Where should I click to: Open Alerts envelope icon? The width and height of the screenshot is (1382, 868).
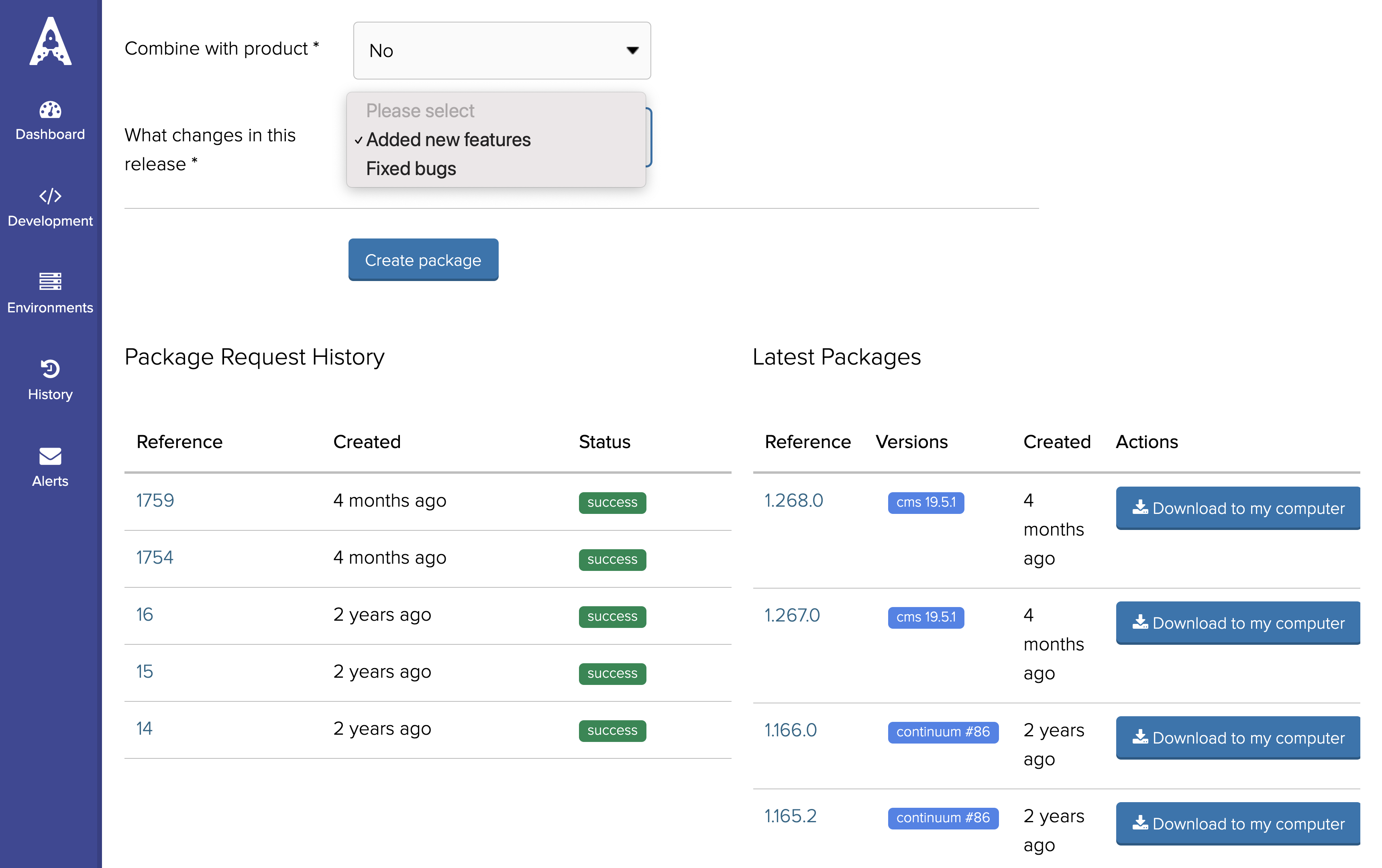pyautogui.click(x=50, y=456)
